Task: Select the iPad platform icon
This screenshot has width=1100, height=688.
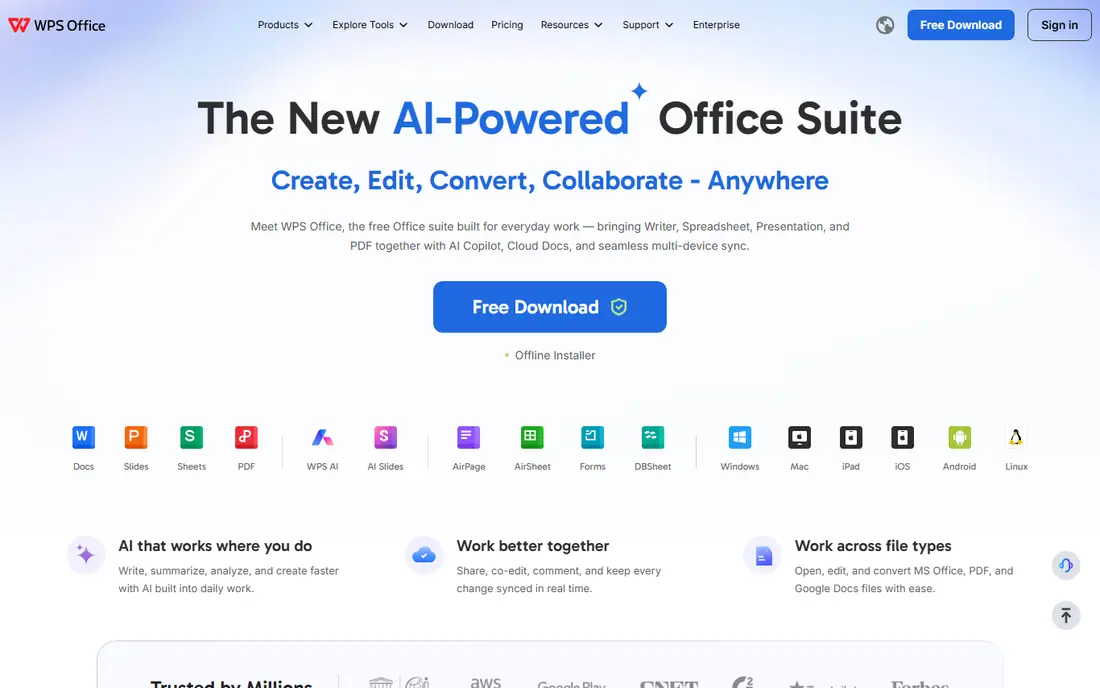Action: [851, 438]
